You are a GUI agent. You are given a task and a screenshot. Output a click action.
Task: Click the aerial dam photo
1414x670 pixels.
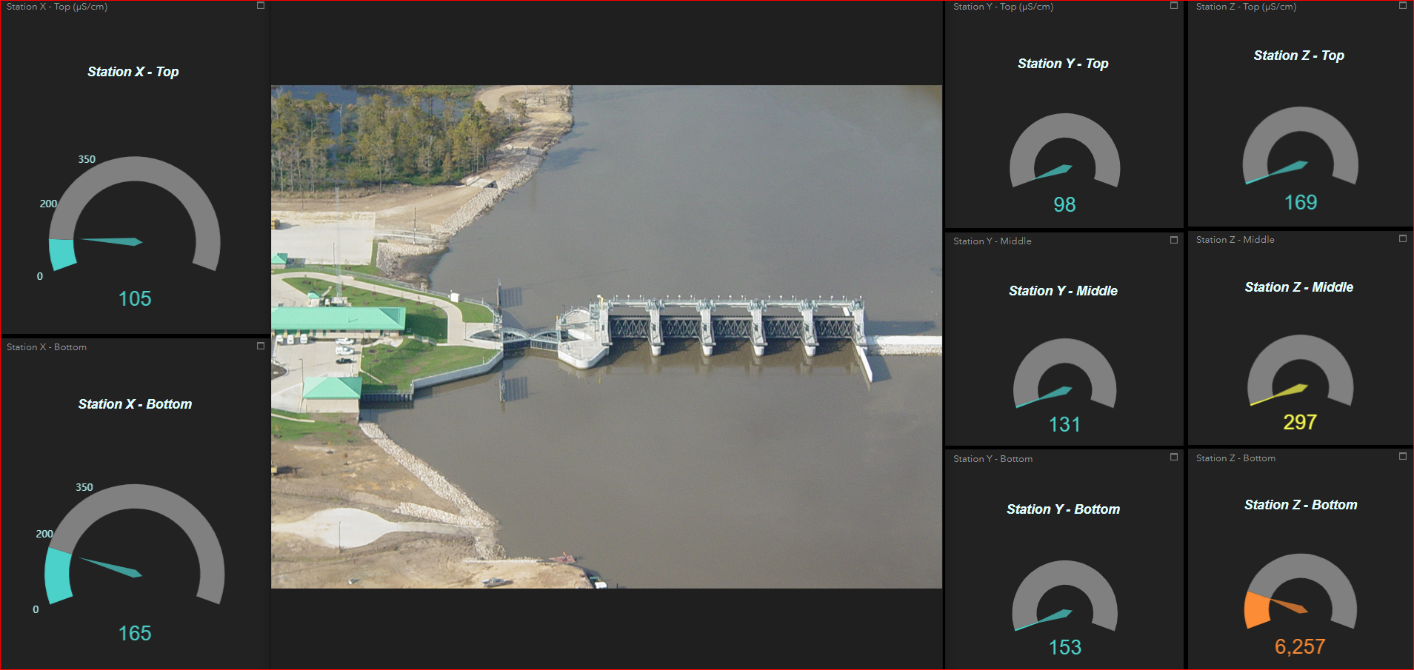point(606,336)
